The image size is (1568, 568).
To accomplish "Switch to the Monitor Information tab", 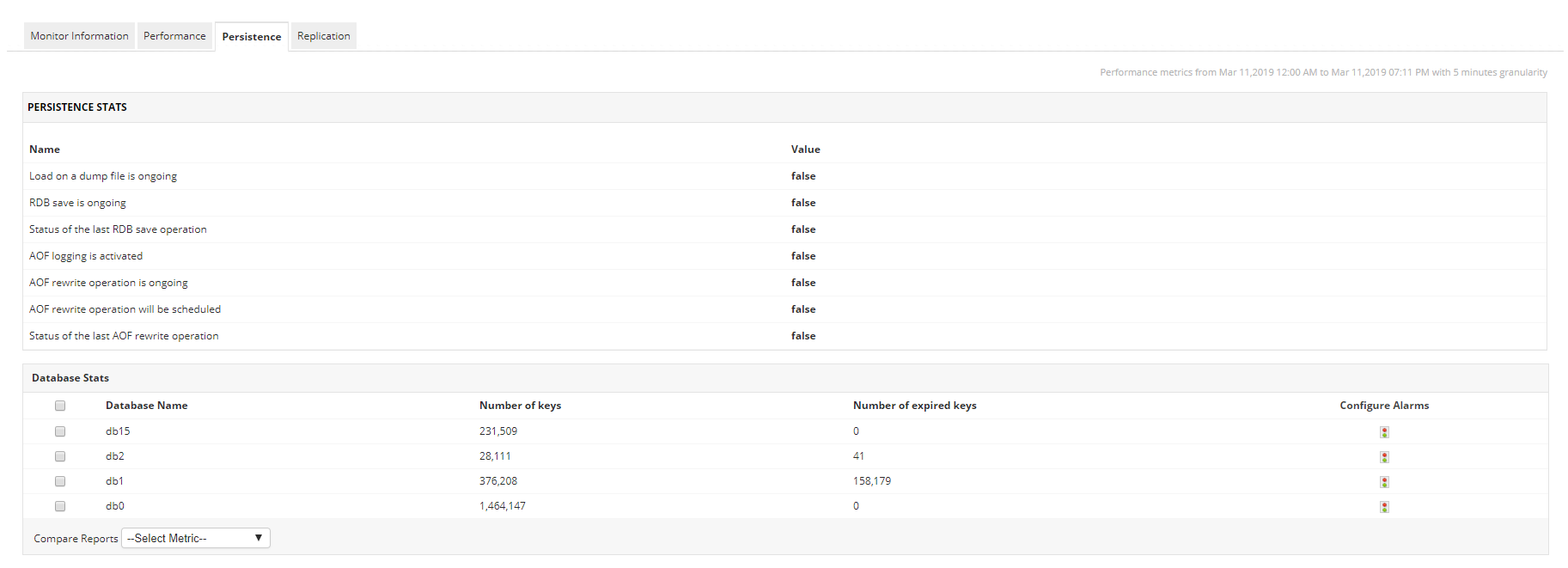I will tap(79, 36).
